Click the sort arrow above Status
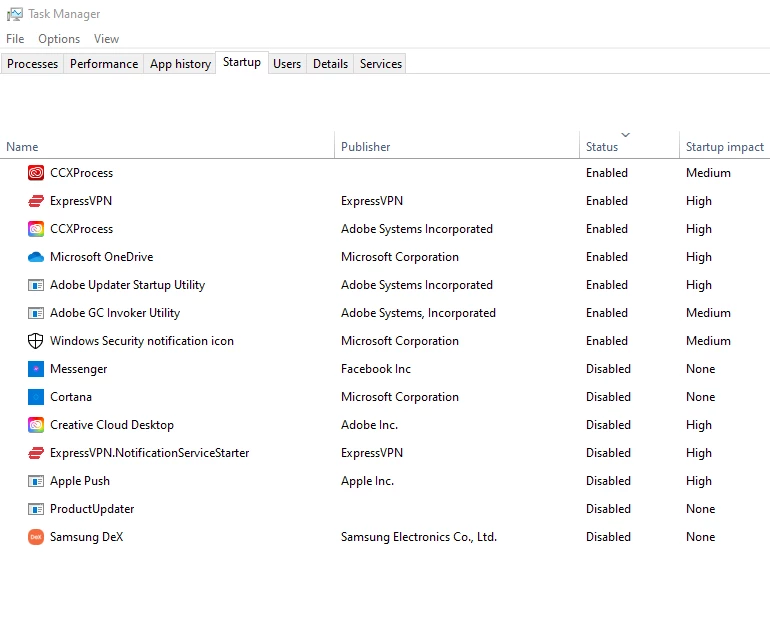 [626, 135]
